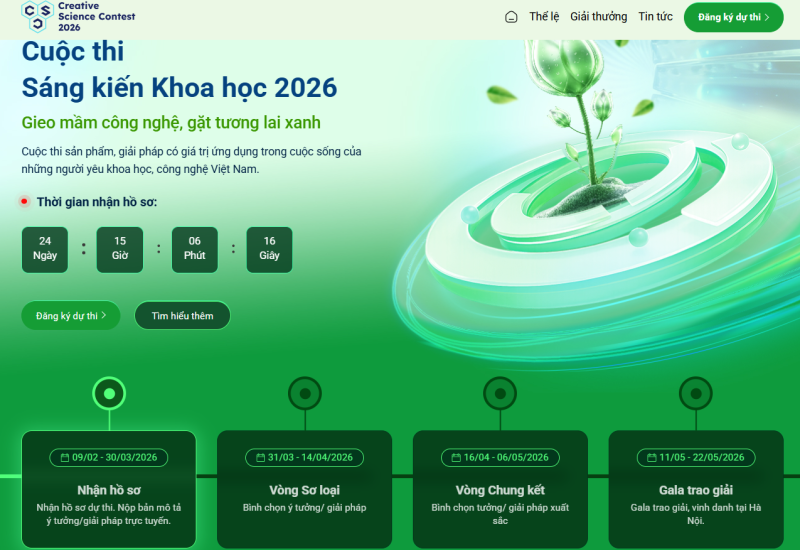
Task: Click the Creative Science Contest logo
Action: click(78, 17)
